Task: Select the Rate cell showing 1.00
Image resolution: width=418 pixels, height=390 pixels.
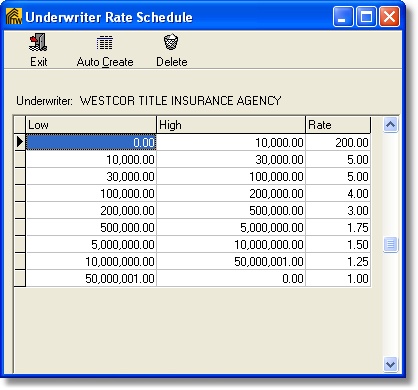Action: [338, 278]
